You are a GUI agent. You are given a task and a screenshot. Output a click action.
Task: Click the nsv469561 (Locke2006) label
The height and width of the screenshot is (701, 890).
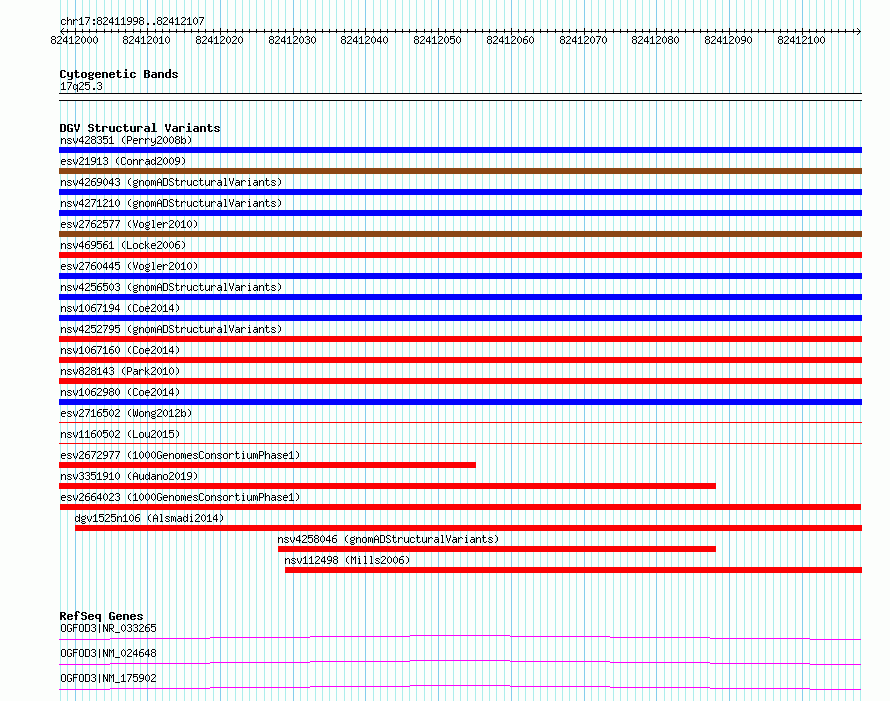coord(123,245)
